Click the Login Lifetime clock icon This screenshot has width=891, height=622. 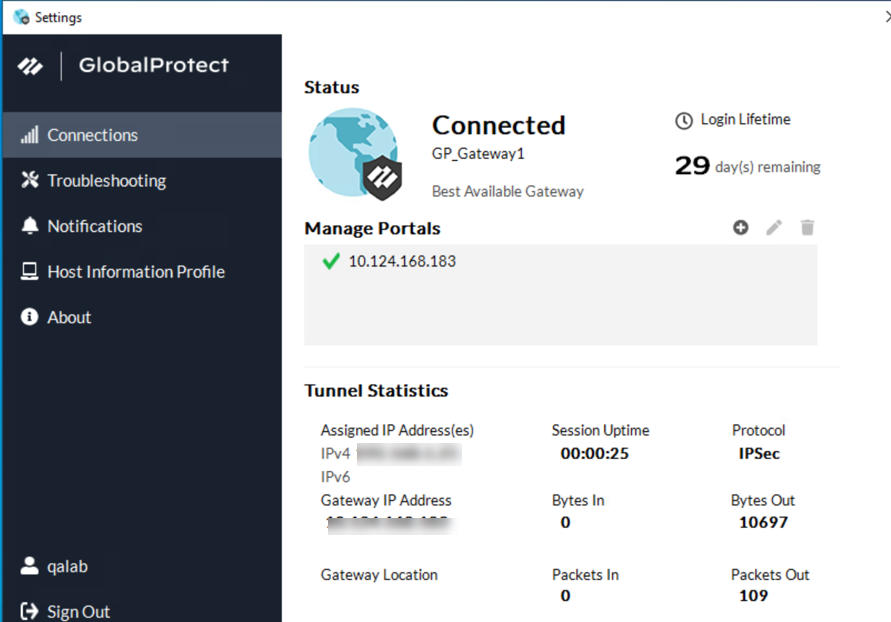[x=684, y=120]
